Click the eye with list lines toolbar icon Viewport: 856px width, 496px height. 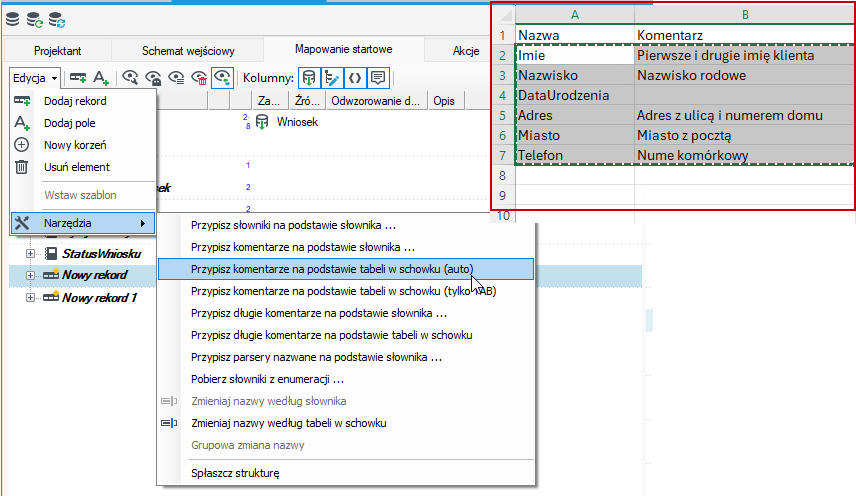pos(176,78)
